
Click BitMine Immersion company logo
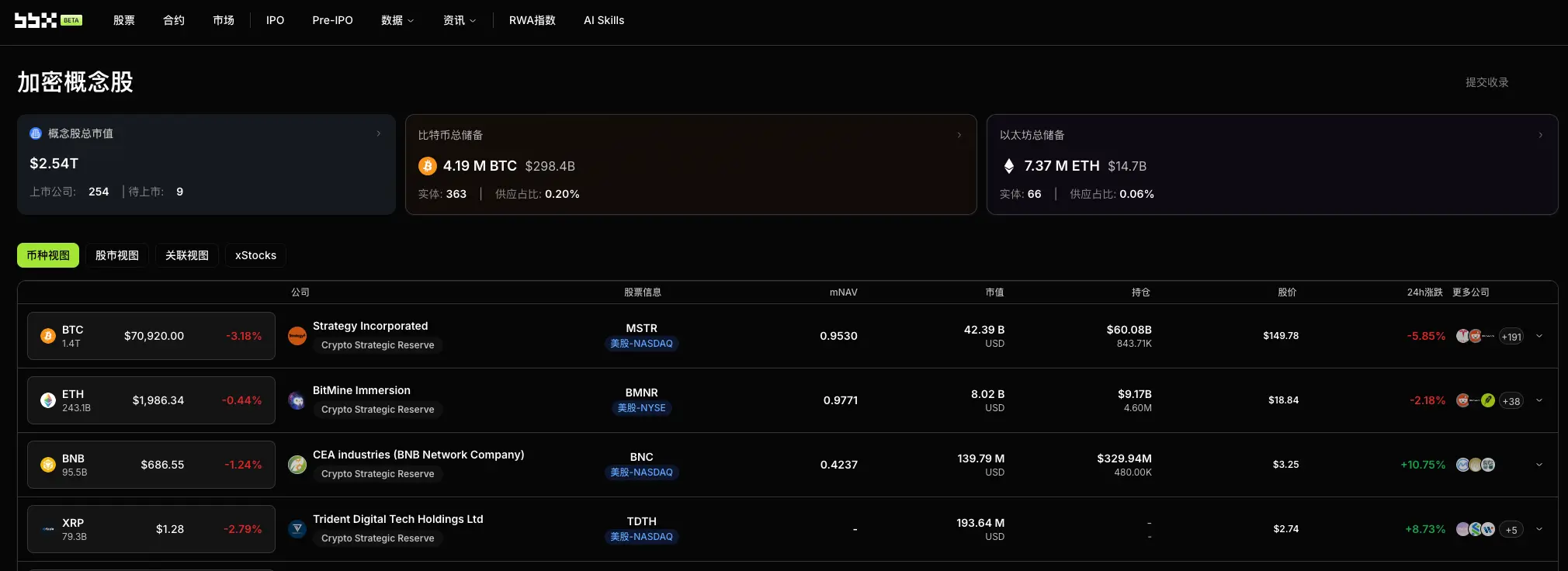click(297, 400)
